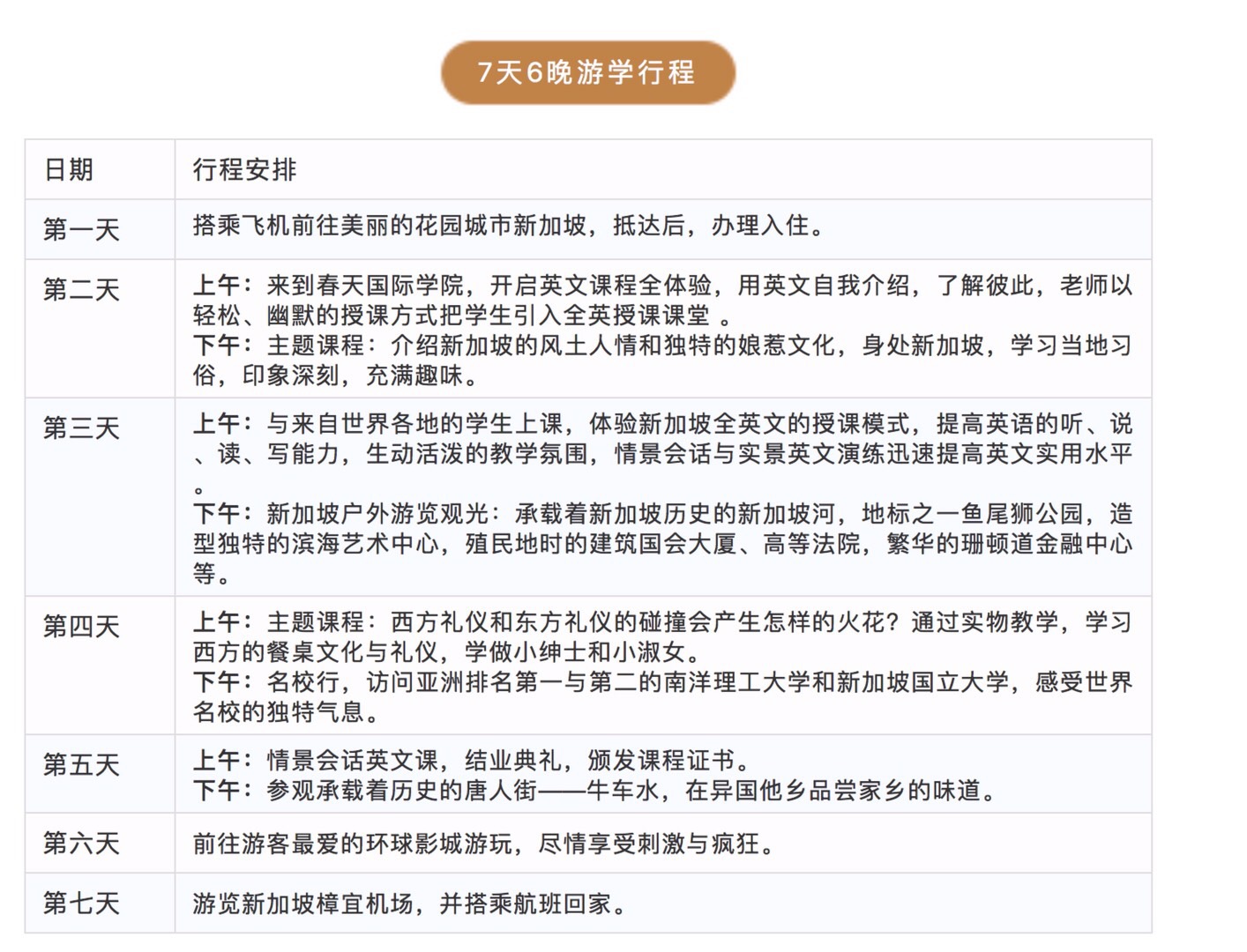The height and width of the screenshot is (952, 1247).
Task: Click the 春天国际学院 morning line in day two
Action: 661,286
